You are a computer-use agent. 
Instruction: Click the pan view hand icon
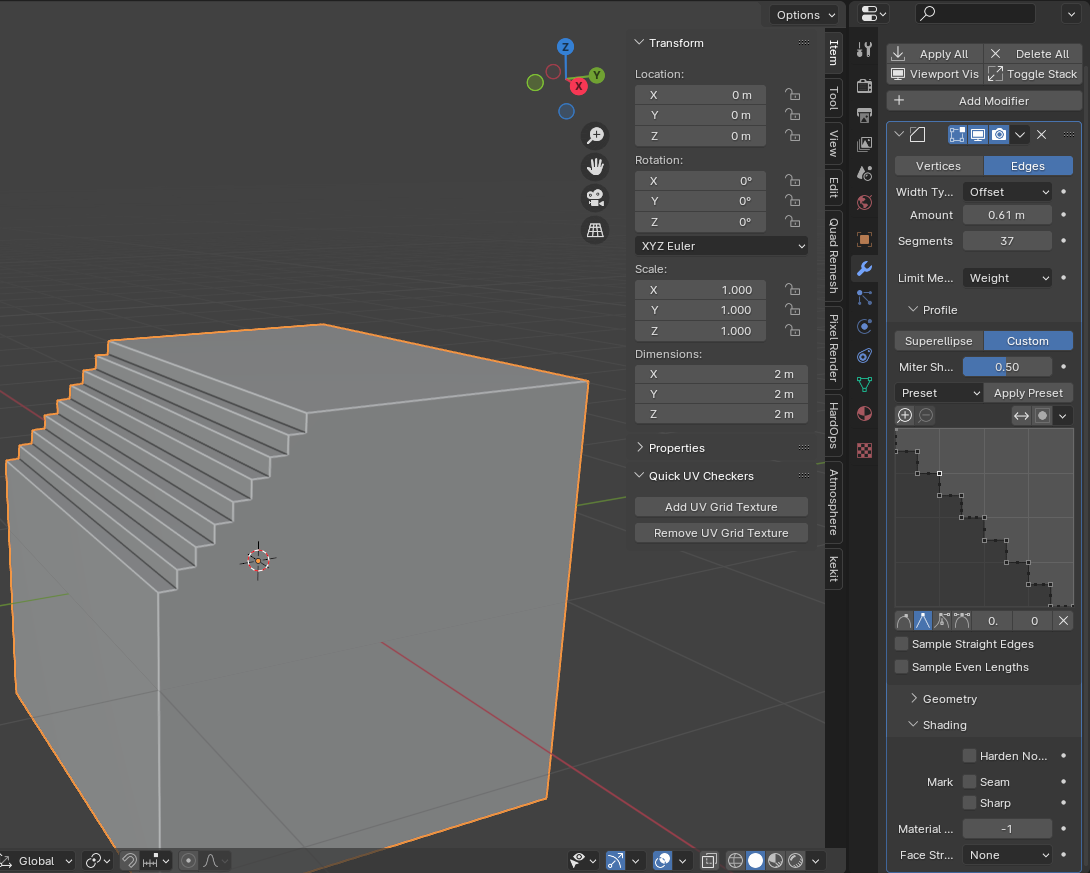point(595,166)
